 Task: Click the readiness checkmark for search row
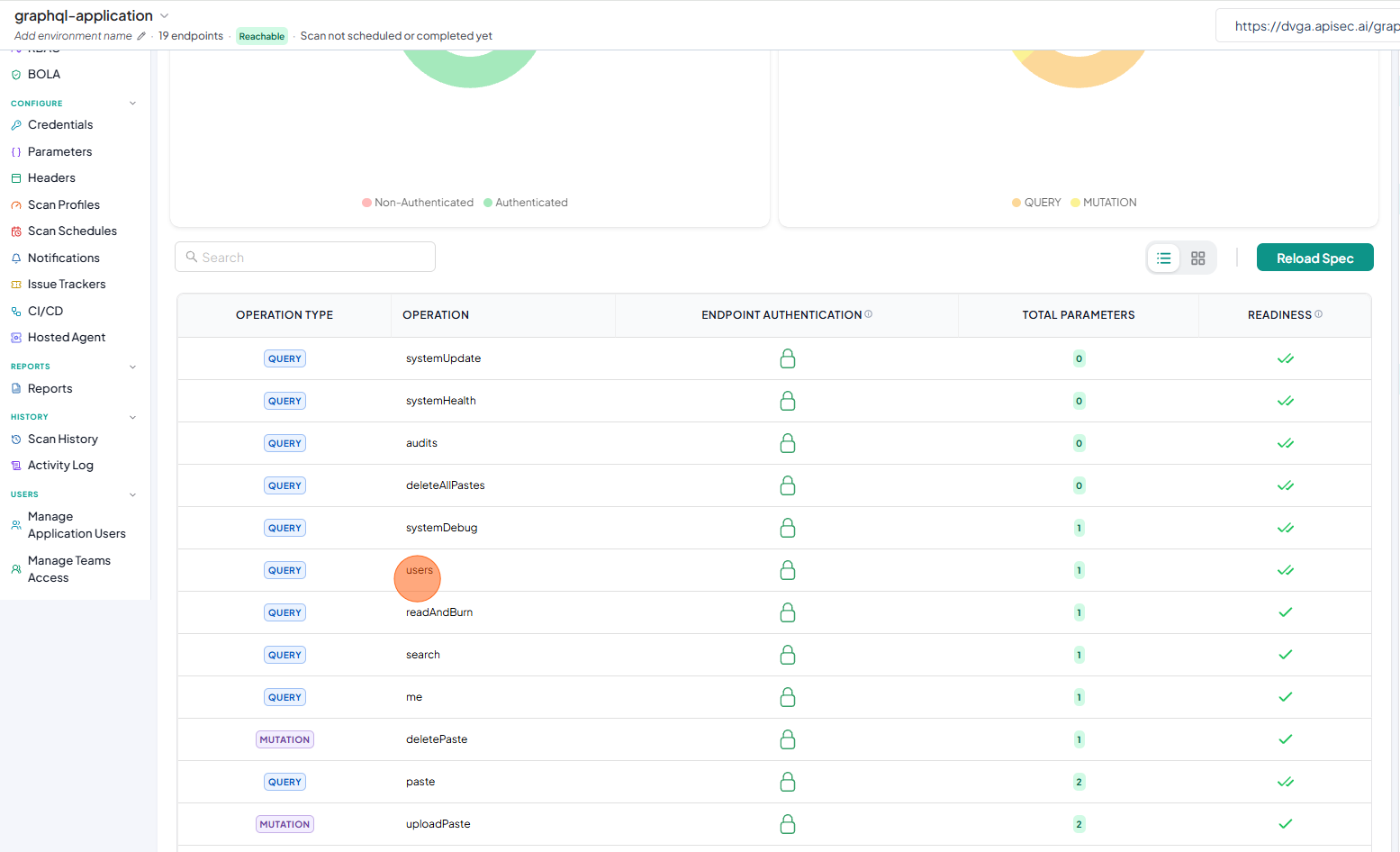(1286, 655)
